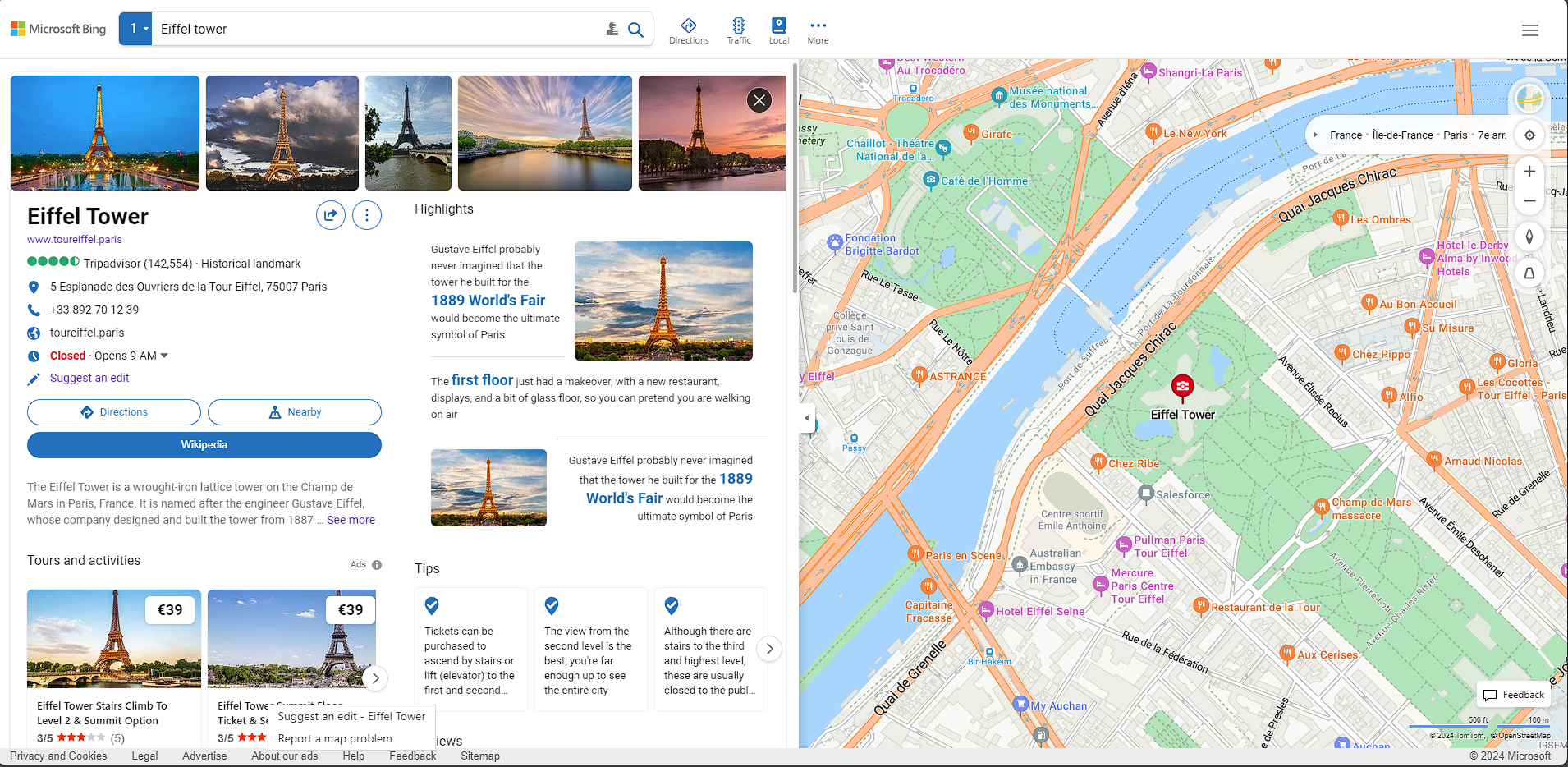
Task: Zoom out the map with minus icon
Action: (1529, 201)
